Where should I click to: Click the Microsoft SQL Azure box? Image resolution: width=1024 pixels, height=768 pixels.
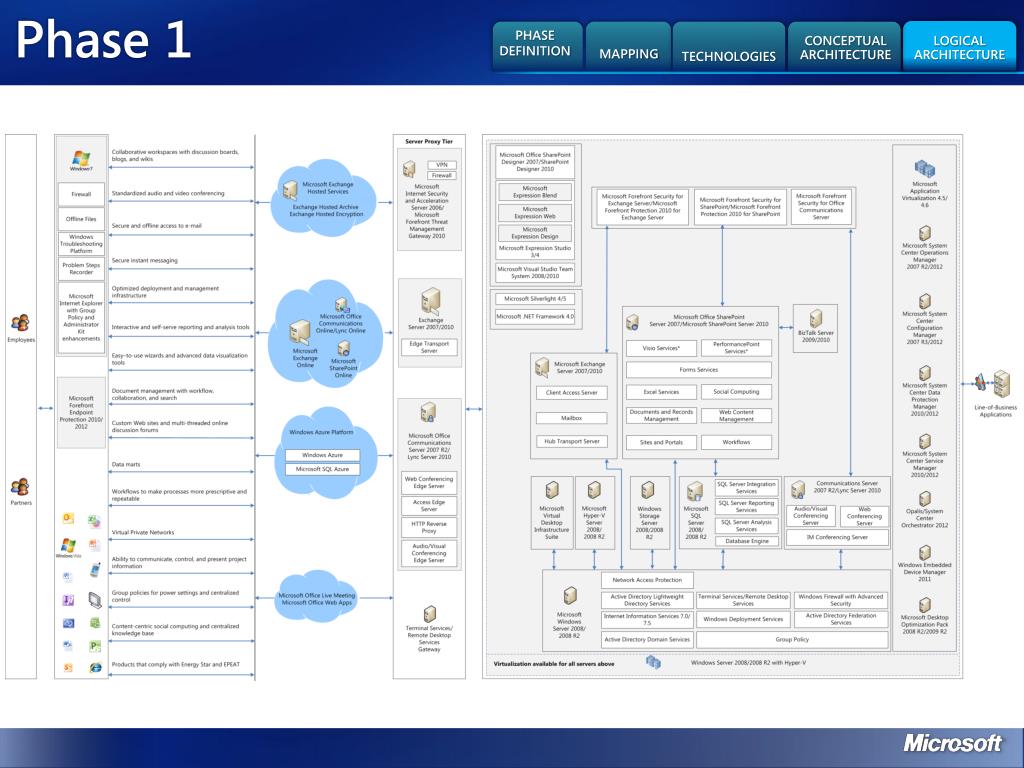point(323,469)
